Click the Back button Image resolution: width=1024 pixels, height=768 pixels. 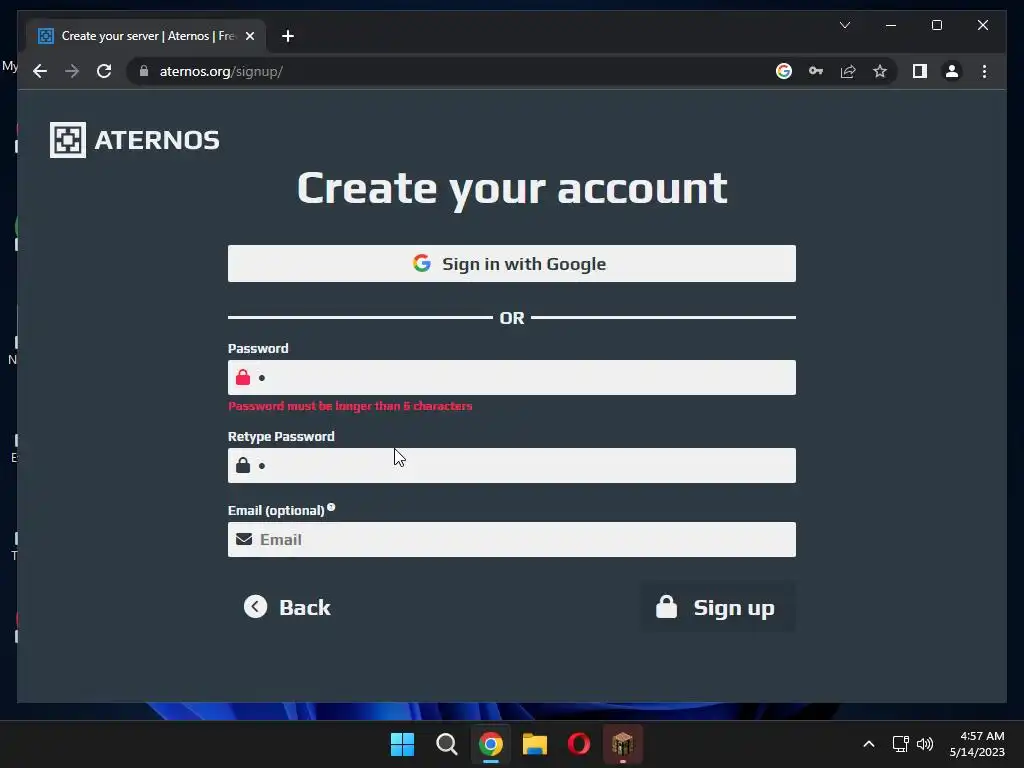287,607
